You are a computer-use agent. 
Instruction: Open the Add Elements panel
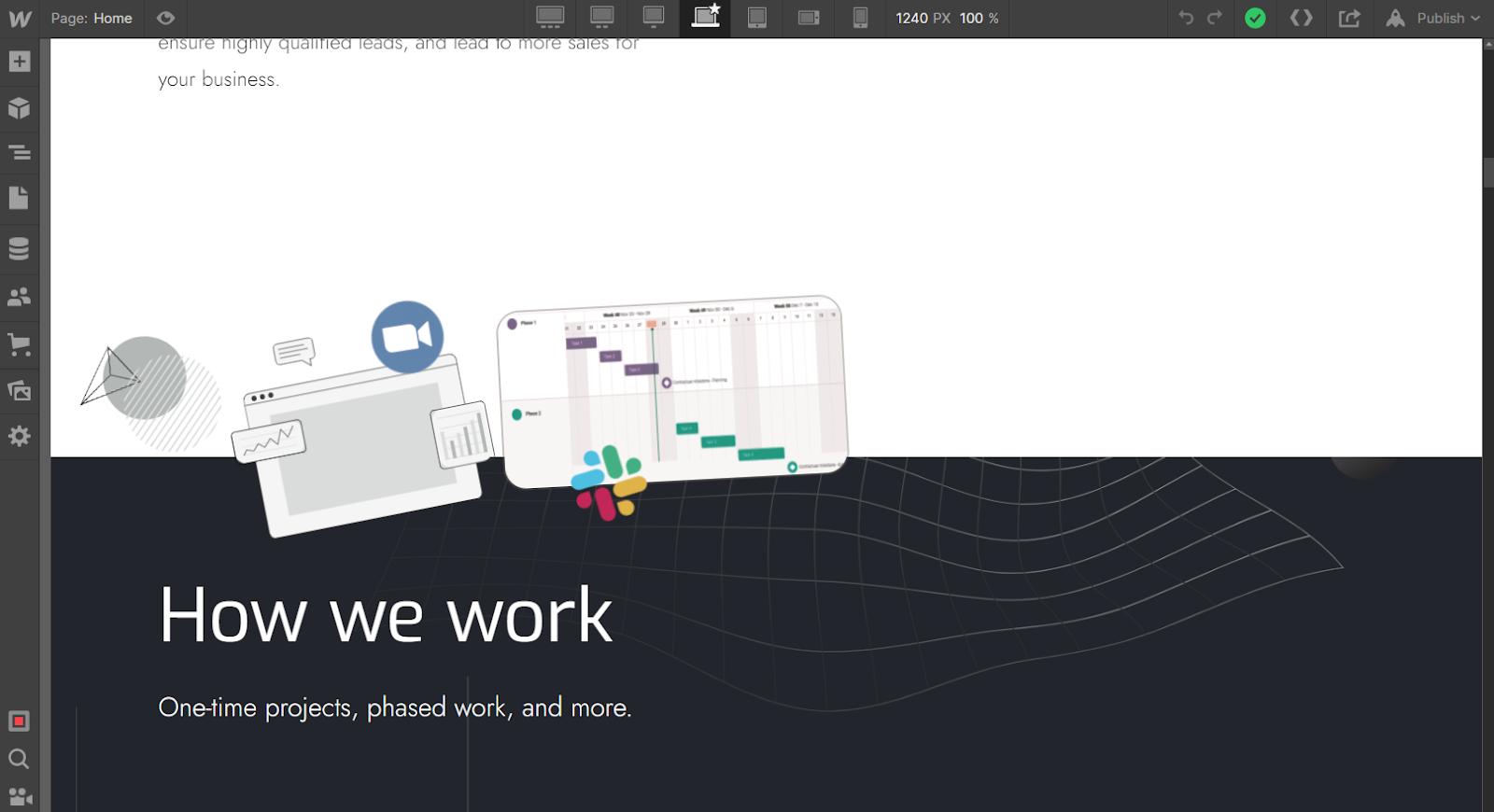[x=20, y=62]
